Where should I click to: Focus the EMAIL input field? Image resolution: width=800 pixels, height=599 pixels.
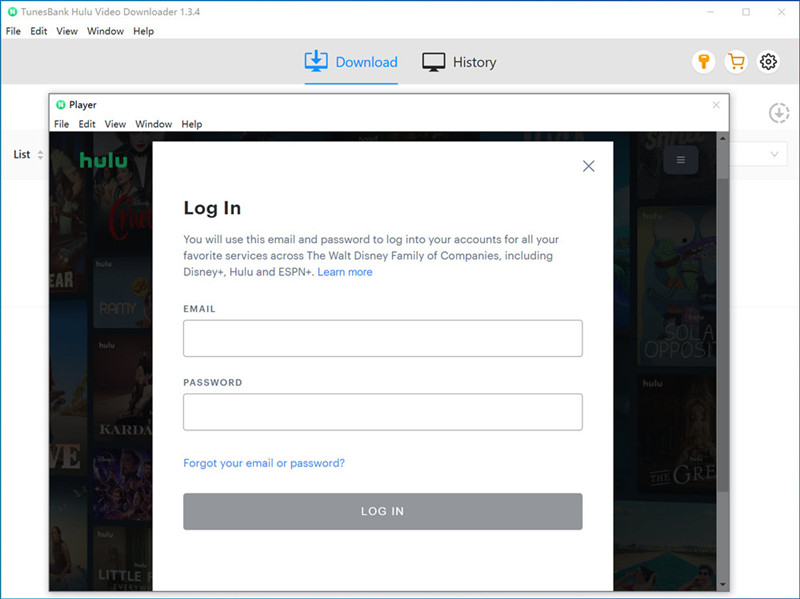click(383, 338)
